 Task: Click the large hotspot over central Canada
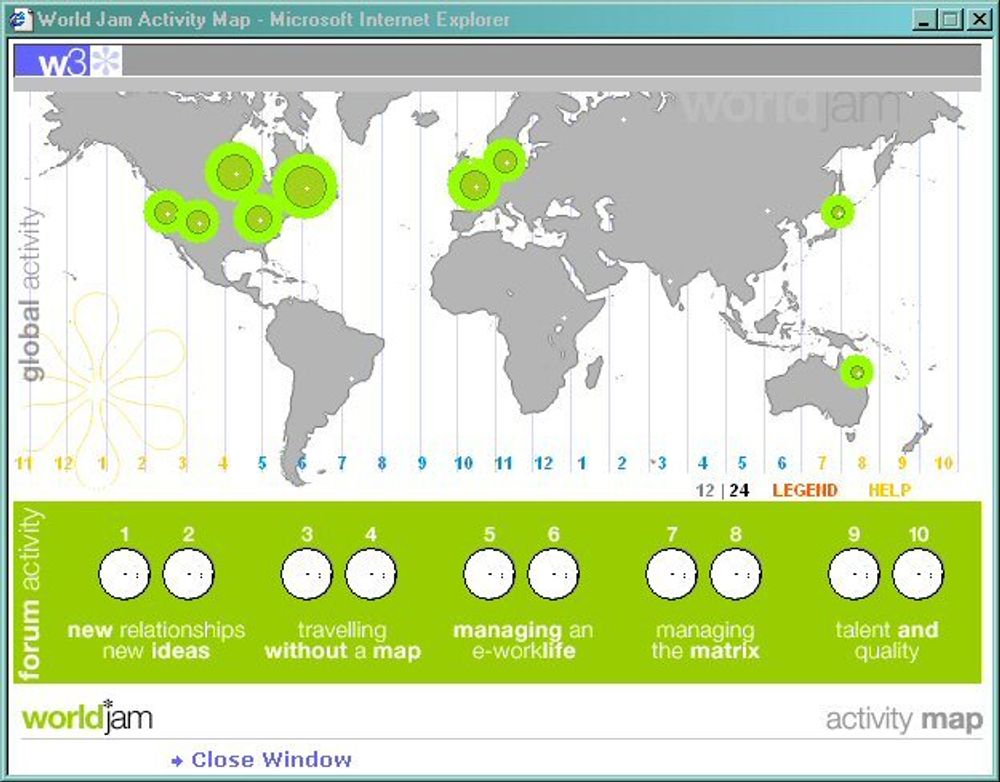tap(235, 173)
